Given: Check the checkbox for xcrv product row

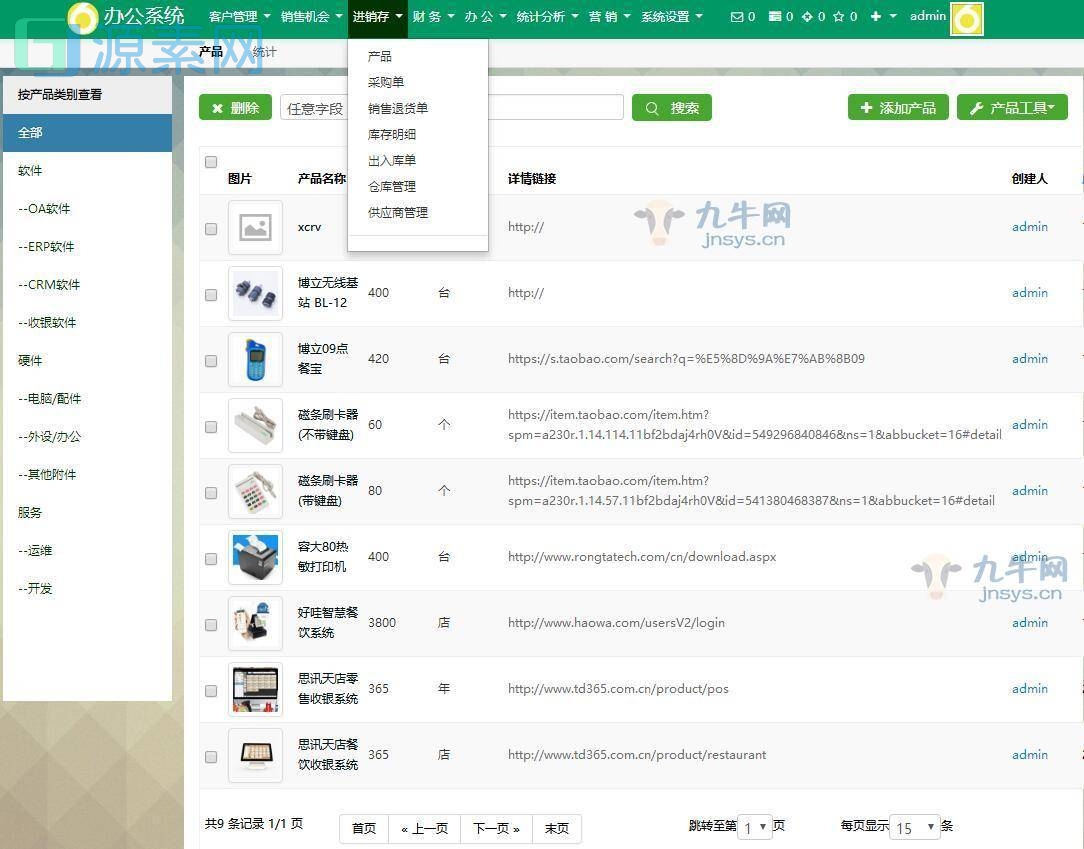Looking at the screenshot, I should (211, 228).
